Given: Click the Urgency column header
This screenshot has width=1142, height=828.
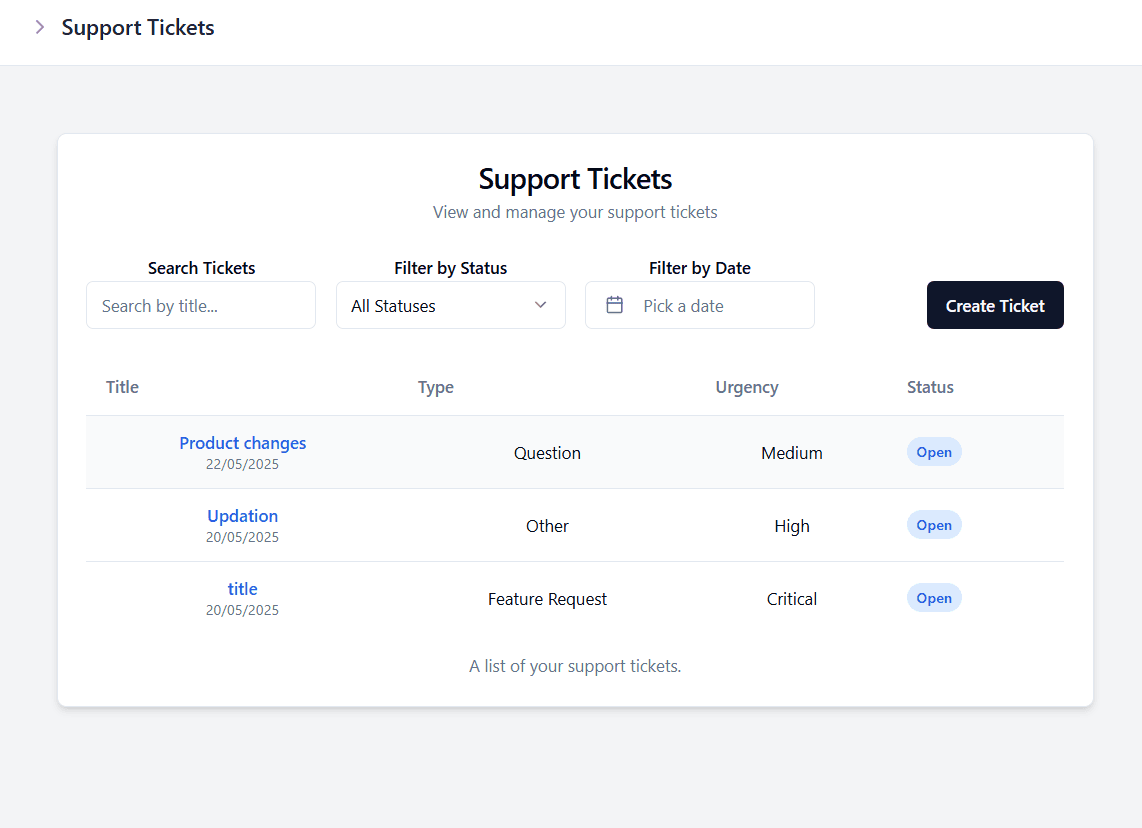Looking at the screenshot, I should coord(747,387).
